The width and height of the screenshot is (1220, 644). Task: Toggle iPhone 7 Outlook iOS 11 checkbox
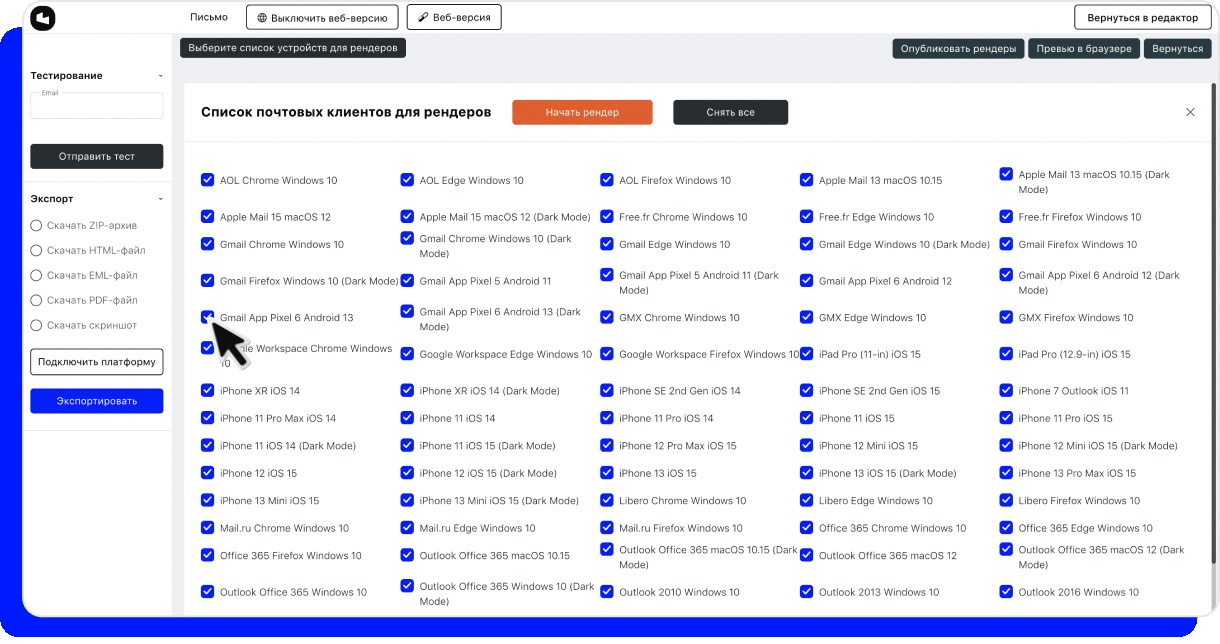point(1006,391)
